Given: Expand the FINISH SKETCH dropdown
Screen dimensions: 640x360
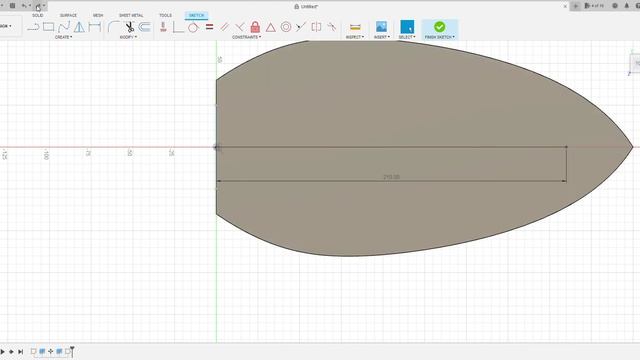Looking at the screenshot, I should pyautogui.click(x=440, y=37).
